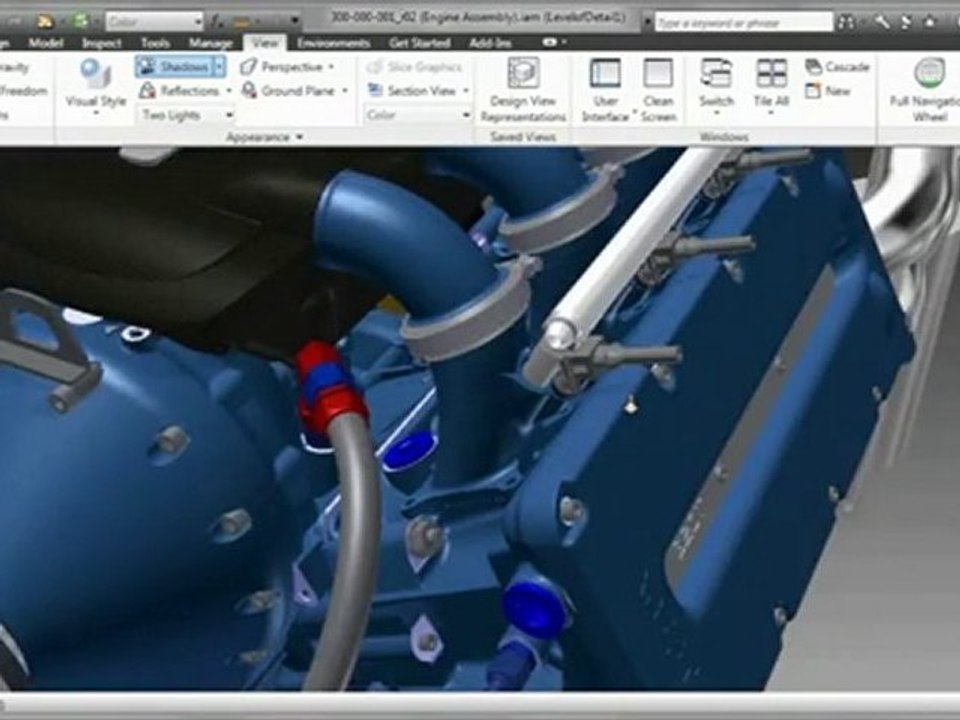This screenshot has width=960, height=720.
Task: Click the Cascade icon
Action: pyautogui.click(x=813, y=67)
